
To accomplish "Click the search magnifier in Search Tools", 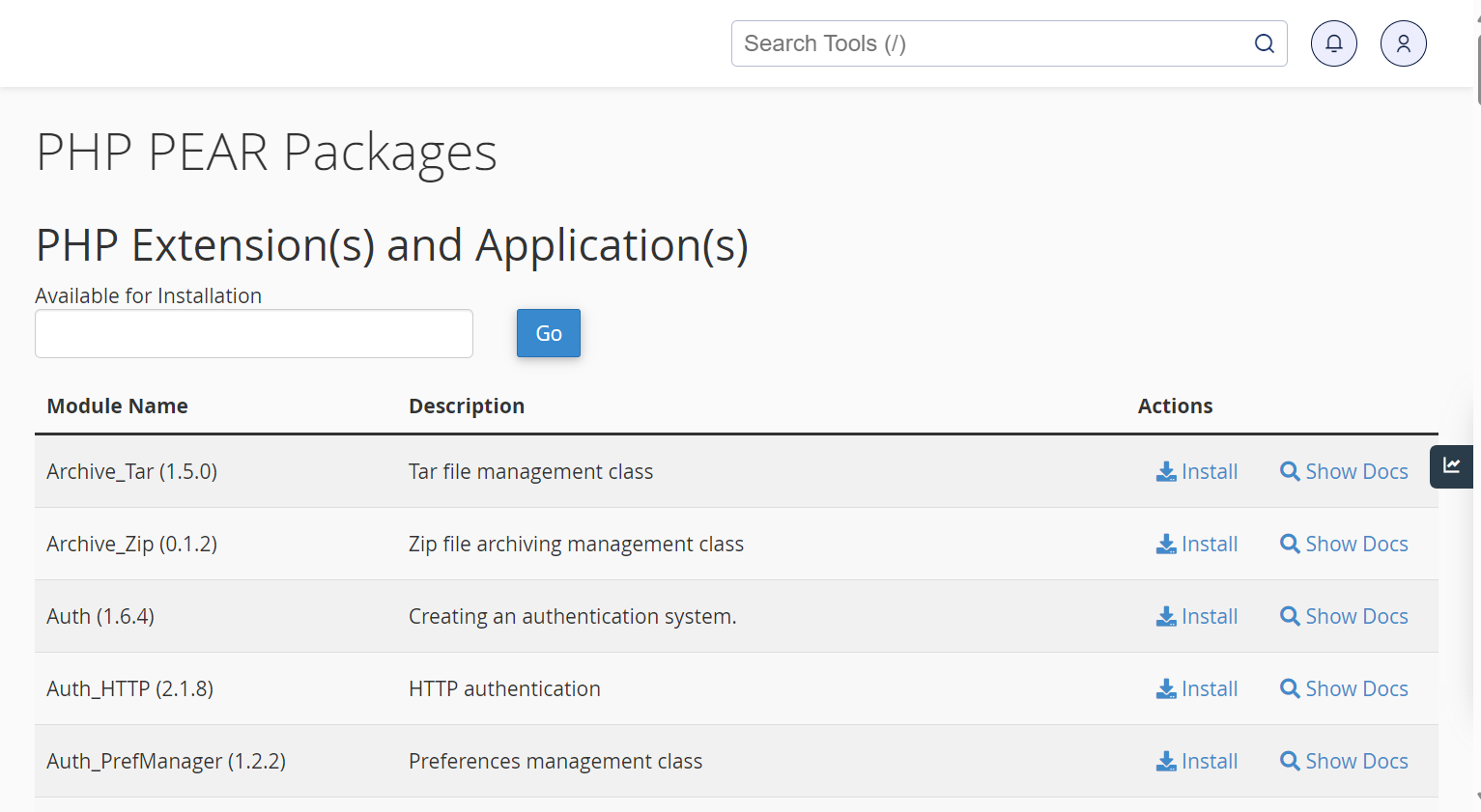I will (1264, 43).
